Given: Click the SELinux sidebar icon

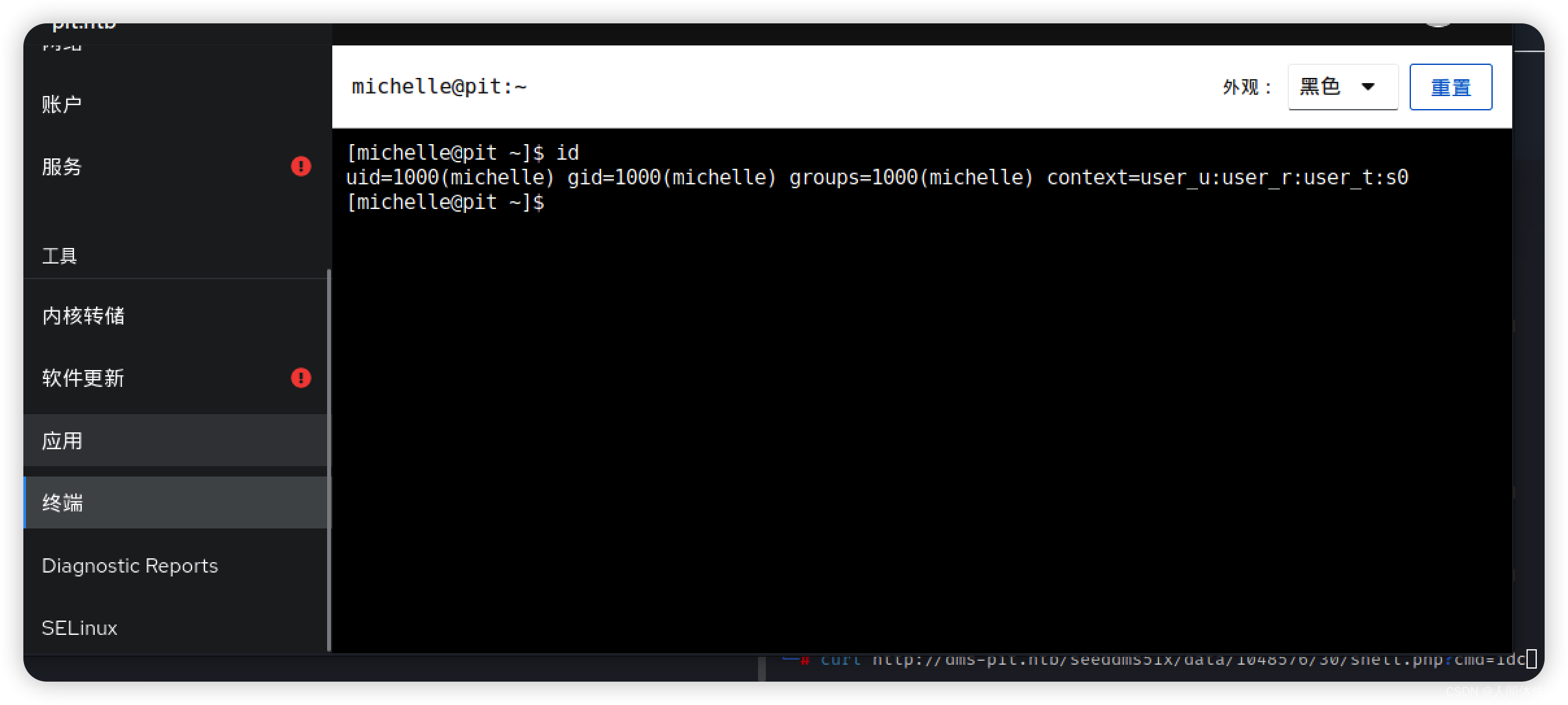Looking at the screenshot, I should pyautogui.click(x=80, y=627).
